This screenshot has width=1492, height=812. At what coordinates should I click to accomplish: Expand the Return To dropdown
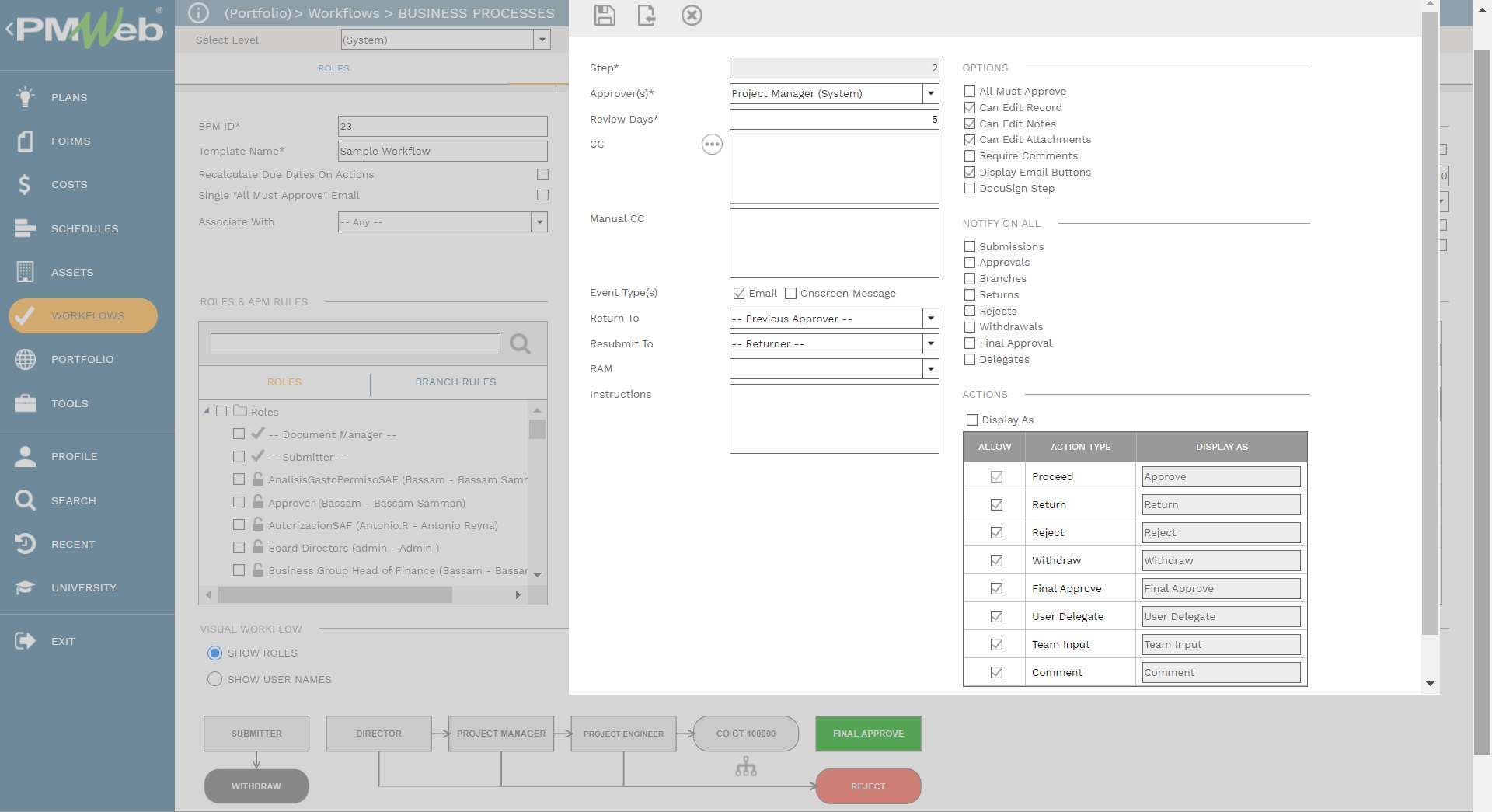point(930,319)
